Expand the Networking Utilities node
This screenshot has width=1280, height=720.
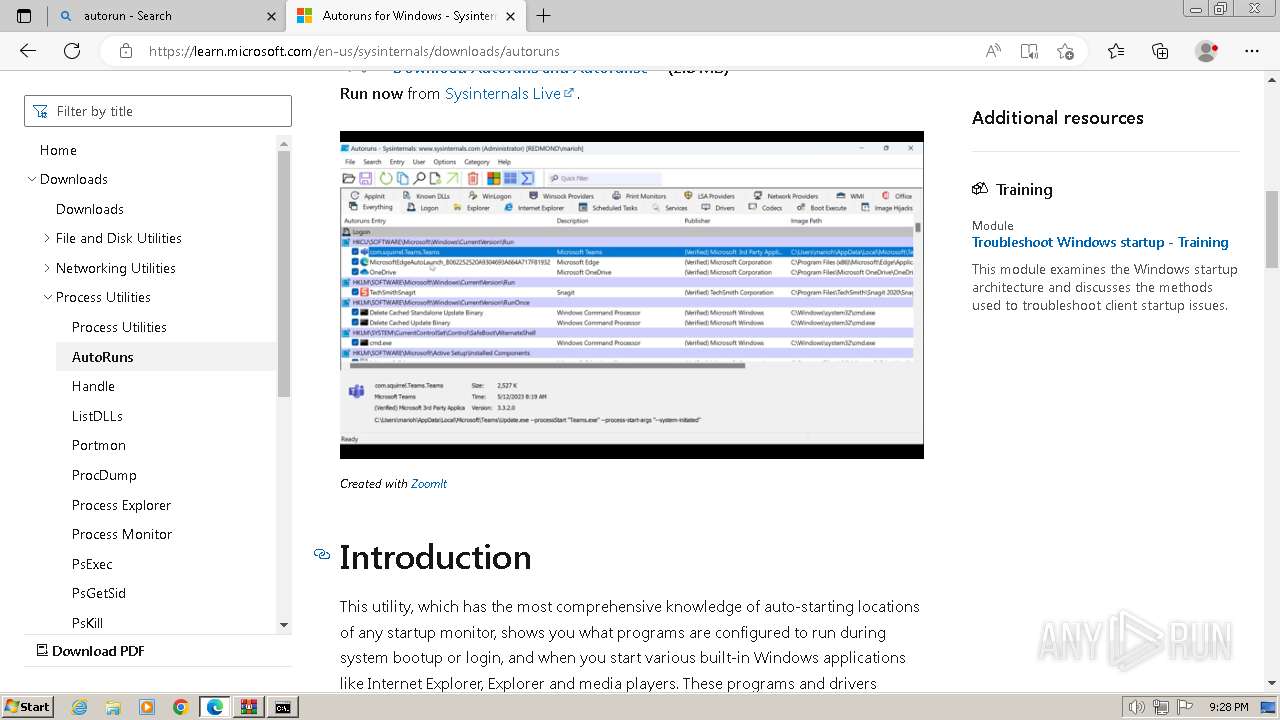(47, 268)
